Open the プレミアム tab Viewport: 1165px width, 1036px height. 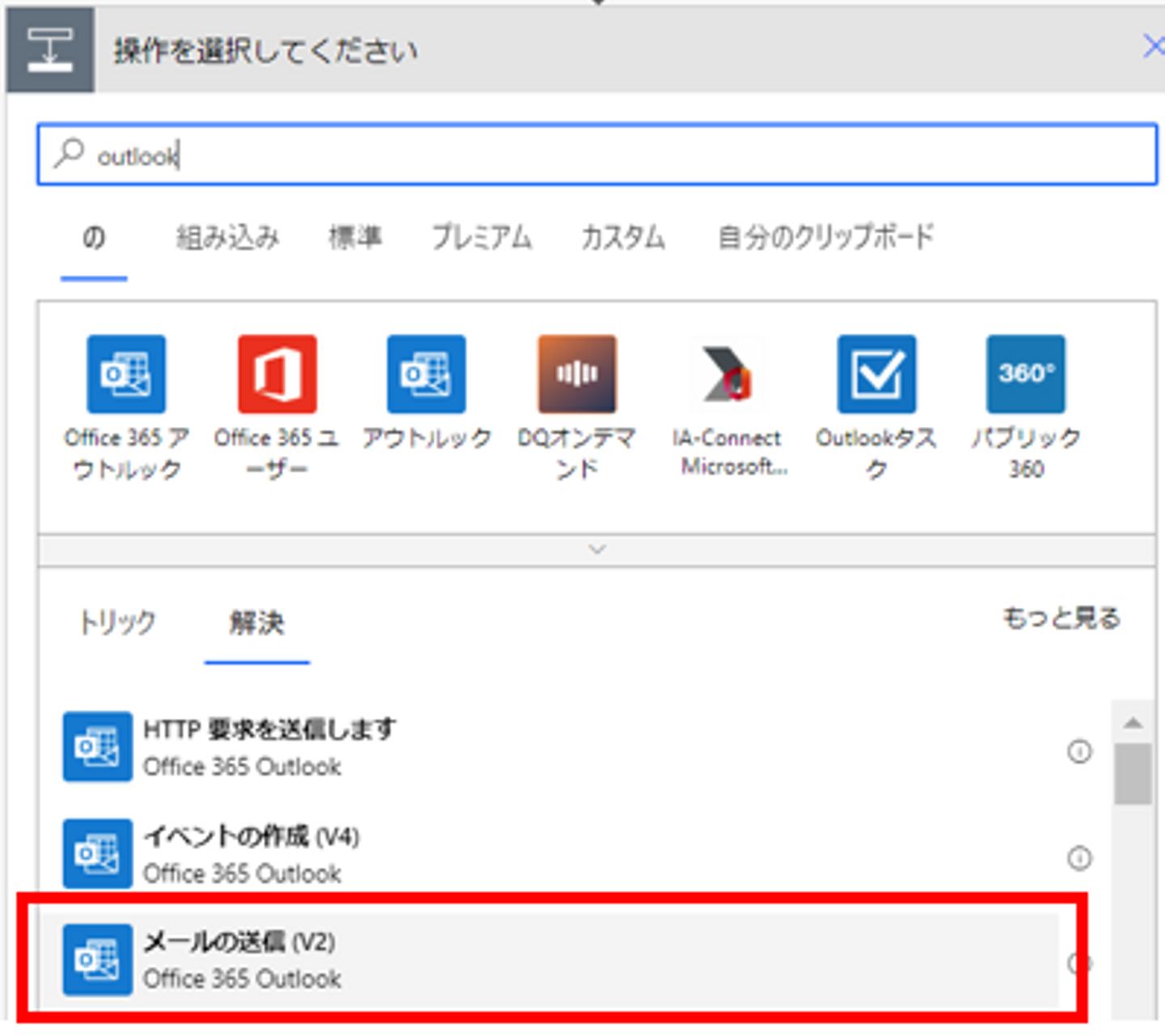point(481,238)
